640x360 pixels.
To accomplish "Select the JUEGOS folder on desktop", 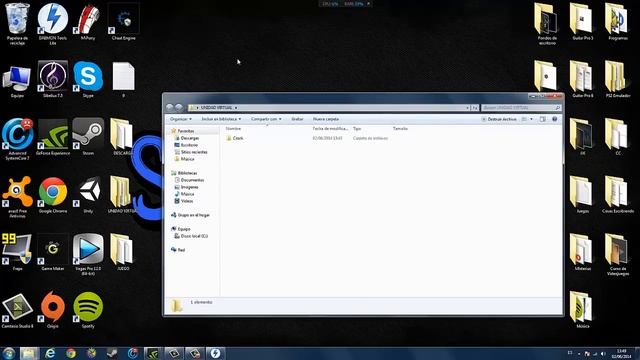I will click(x=123, y=252).
